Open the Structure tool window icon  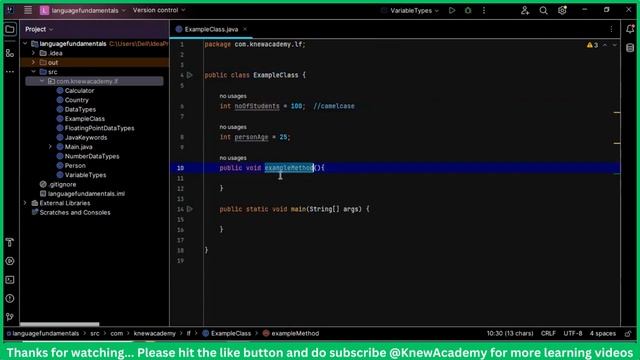point(10,53)
